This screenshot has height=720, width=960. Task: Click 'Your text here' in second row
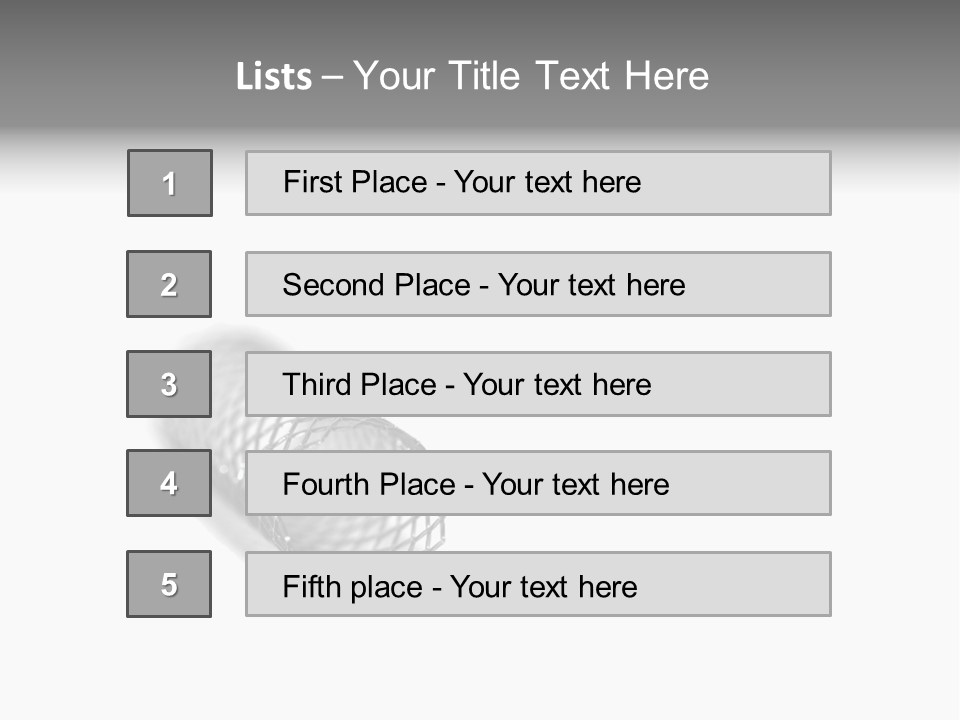591,285
